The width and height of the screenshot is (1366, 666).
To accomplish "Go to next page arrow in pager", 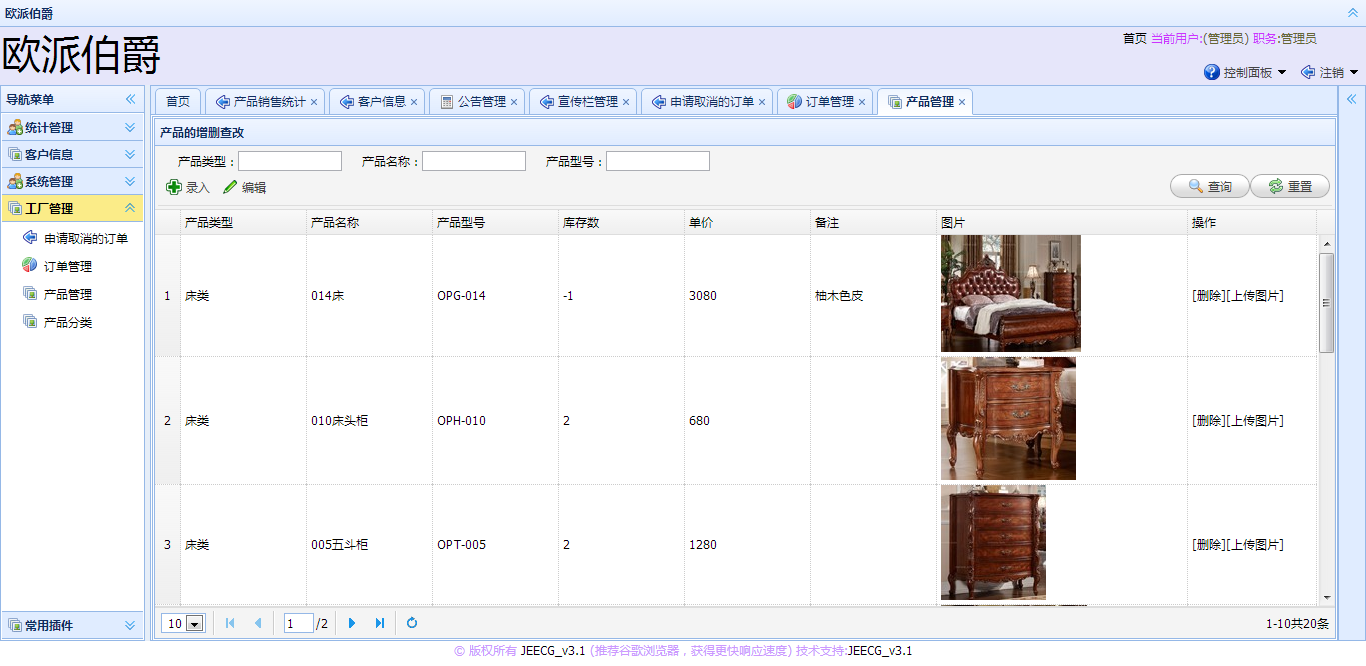I will coord(352,623).
